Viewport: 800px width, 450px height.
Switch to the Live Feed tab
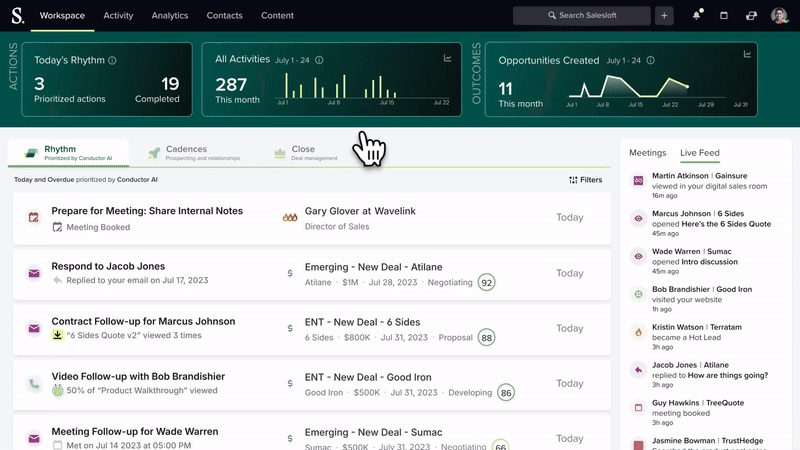tap(699, 153)
